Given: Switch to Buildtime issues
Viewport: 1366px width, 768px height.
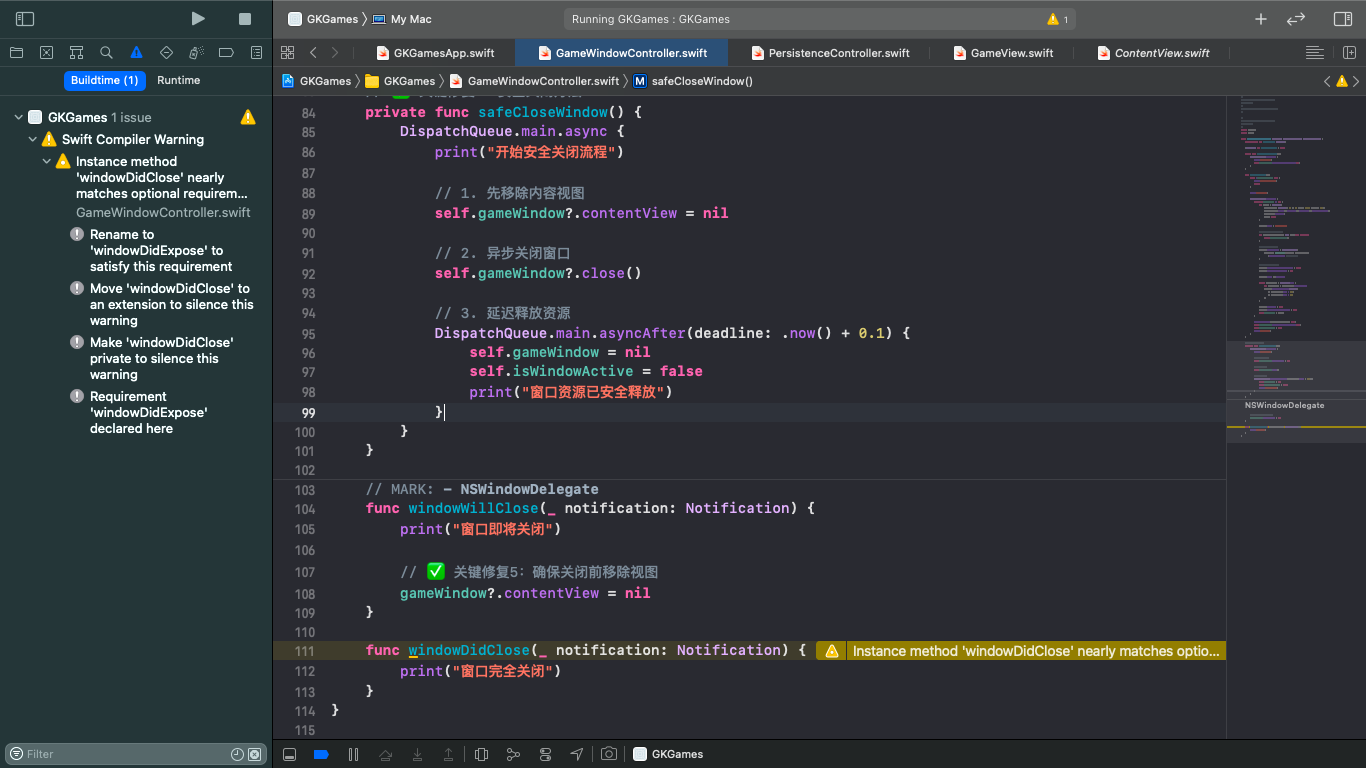Looking at the screenshot, I should click(104, 80).
